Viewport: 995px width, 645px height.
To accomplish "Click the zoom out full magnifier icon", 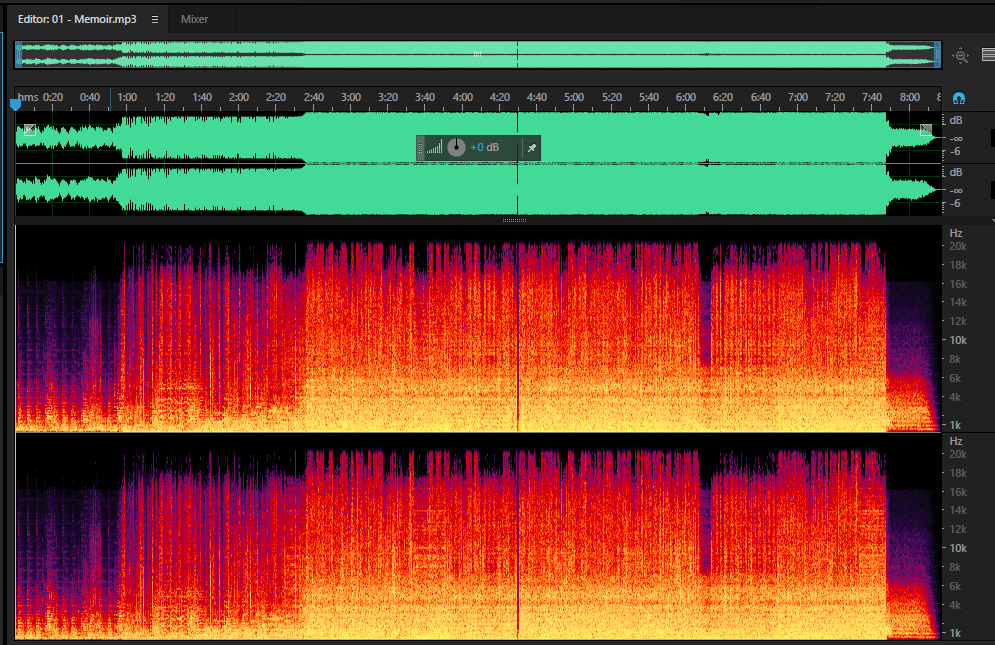I will 961,56.
